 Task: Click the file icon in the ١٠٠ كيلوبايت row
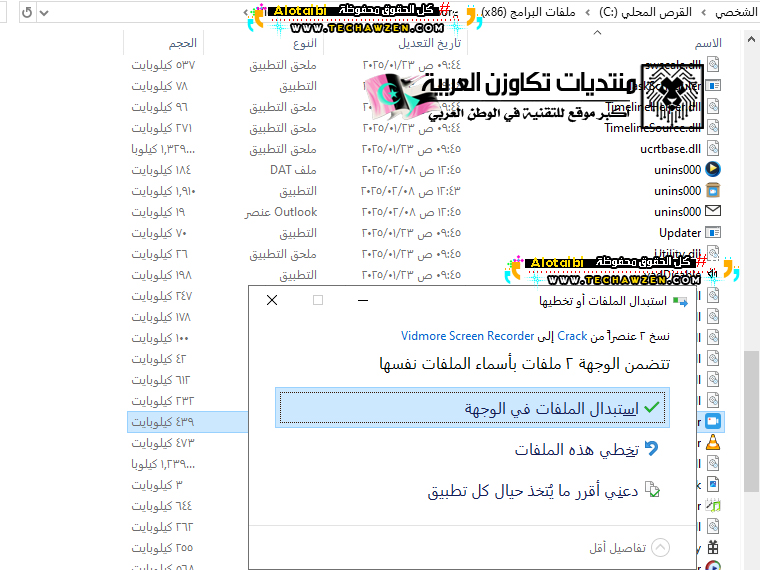(x=713, y=337)
